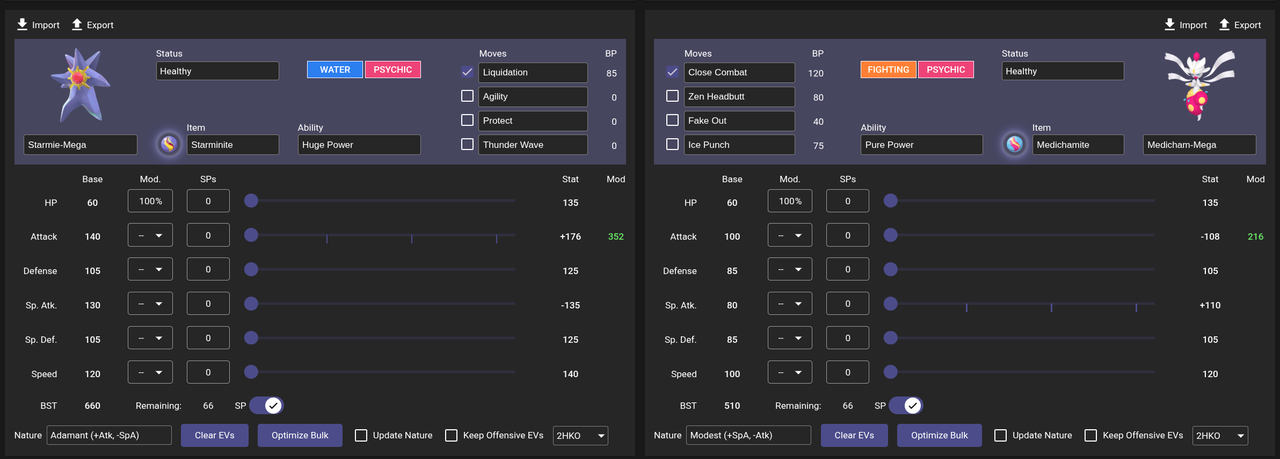Click the left panel Export icon
This screenshot has height=459, width=1280.
tap(76, 24)
